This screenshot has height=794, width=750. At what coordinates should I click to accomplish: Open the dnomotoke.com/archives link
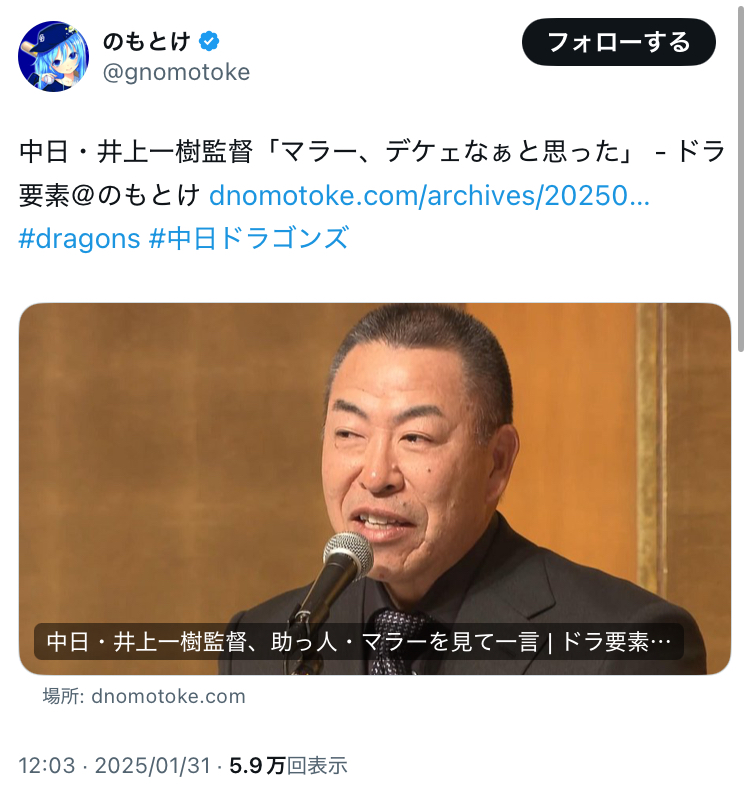[x=429, y=195]
